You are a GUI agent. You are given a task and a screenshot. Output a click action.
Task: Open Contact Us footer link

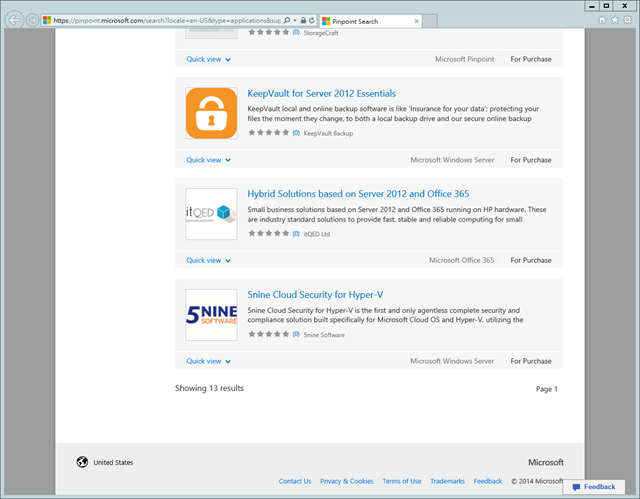(295, 481)
